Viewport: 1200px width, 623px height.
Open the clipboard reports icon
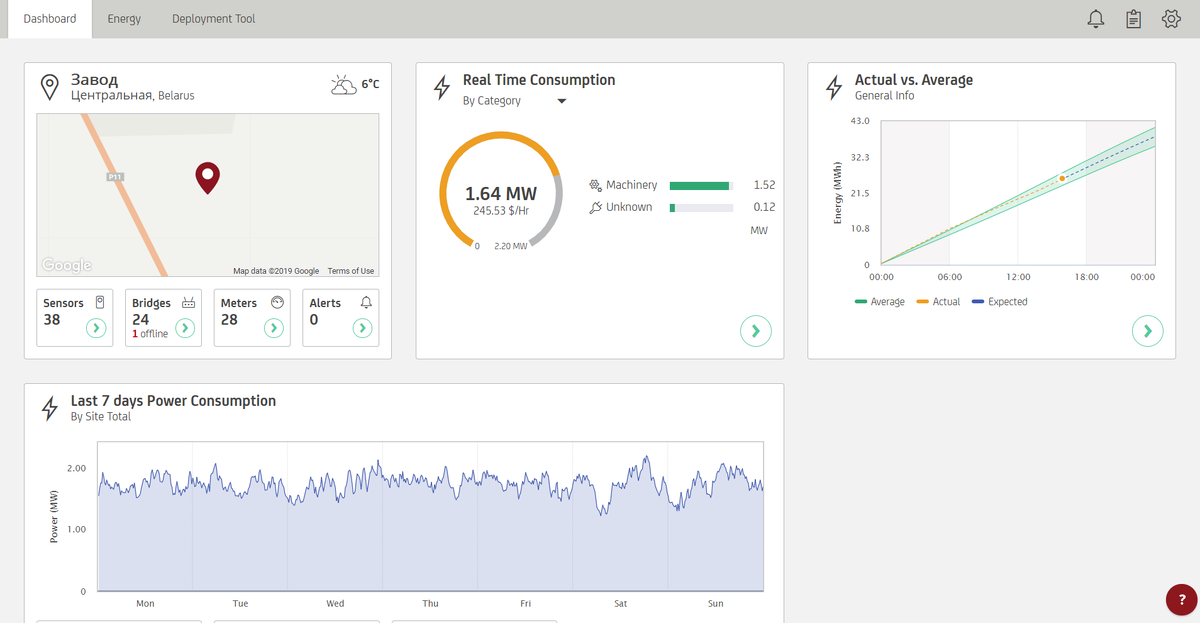click(1133, 19)
